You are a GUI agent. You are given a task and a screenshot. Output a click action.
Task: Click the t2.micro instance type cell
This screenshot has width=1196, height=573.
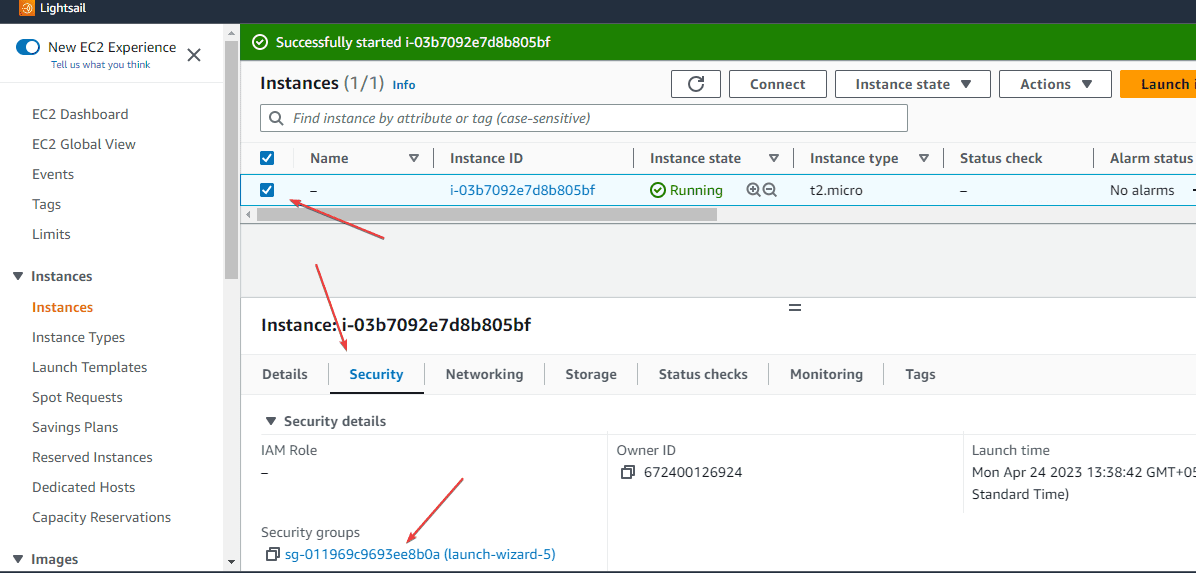pos(836,190)
